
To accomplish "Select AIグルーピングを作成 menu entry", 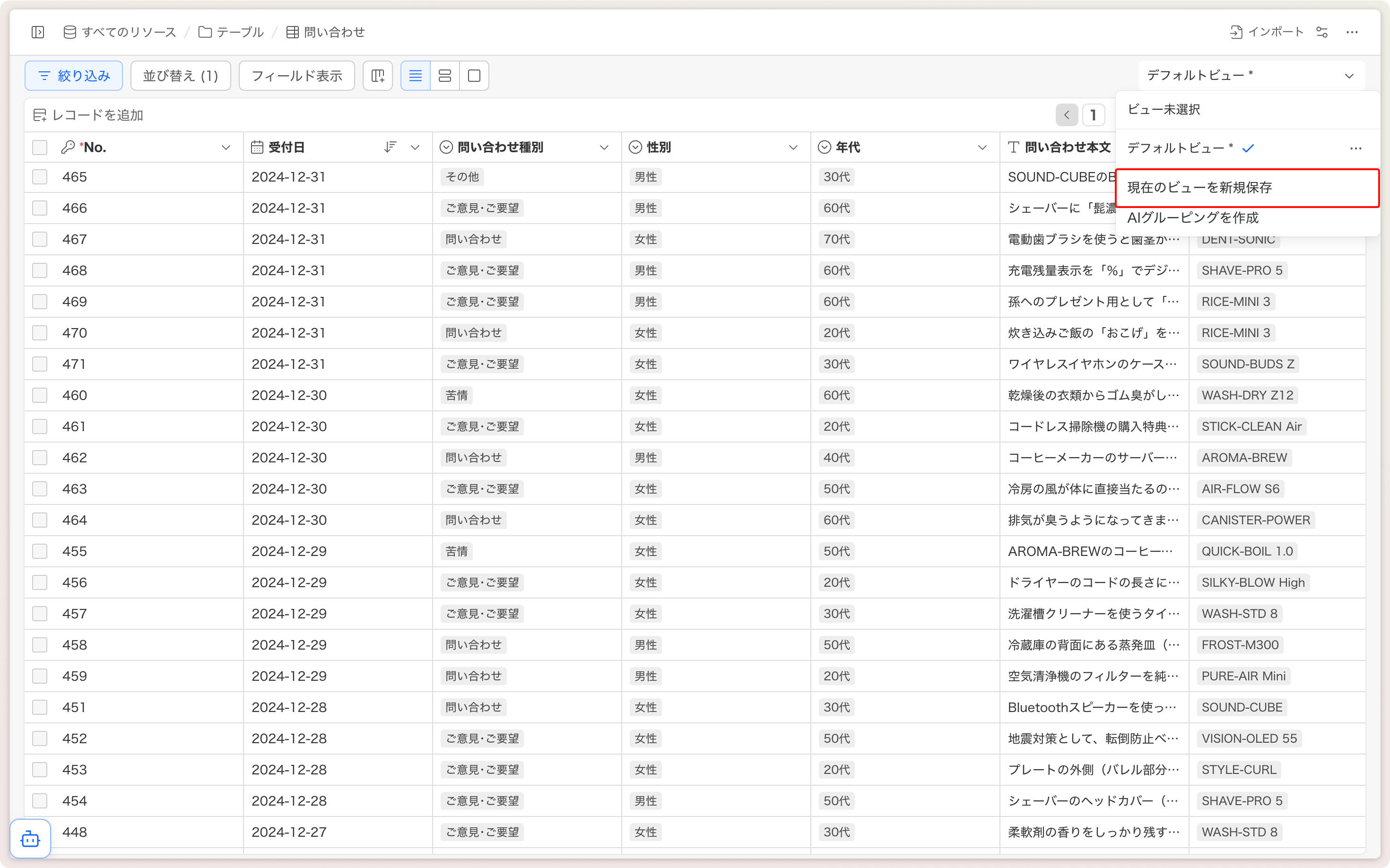I will coord(1193,218).
